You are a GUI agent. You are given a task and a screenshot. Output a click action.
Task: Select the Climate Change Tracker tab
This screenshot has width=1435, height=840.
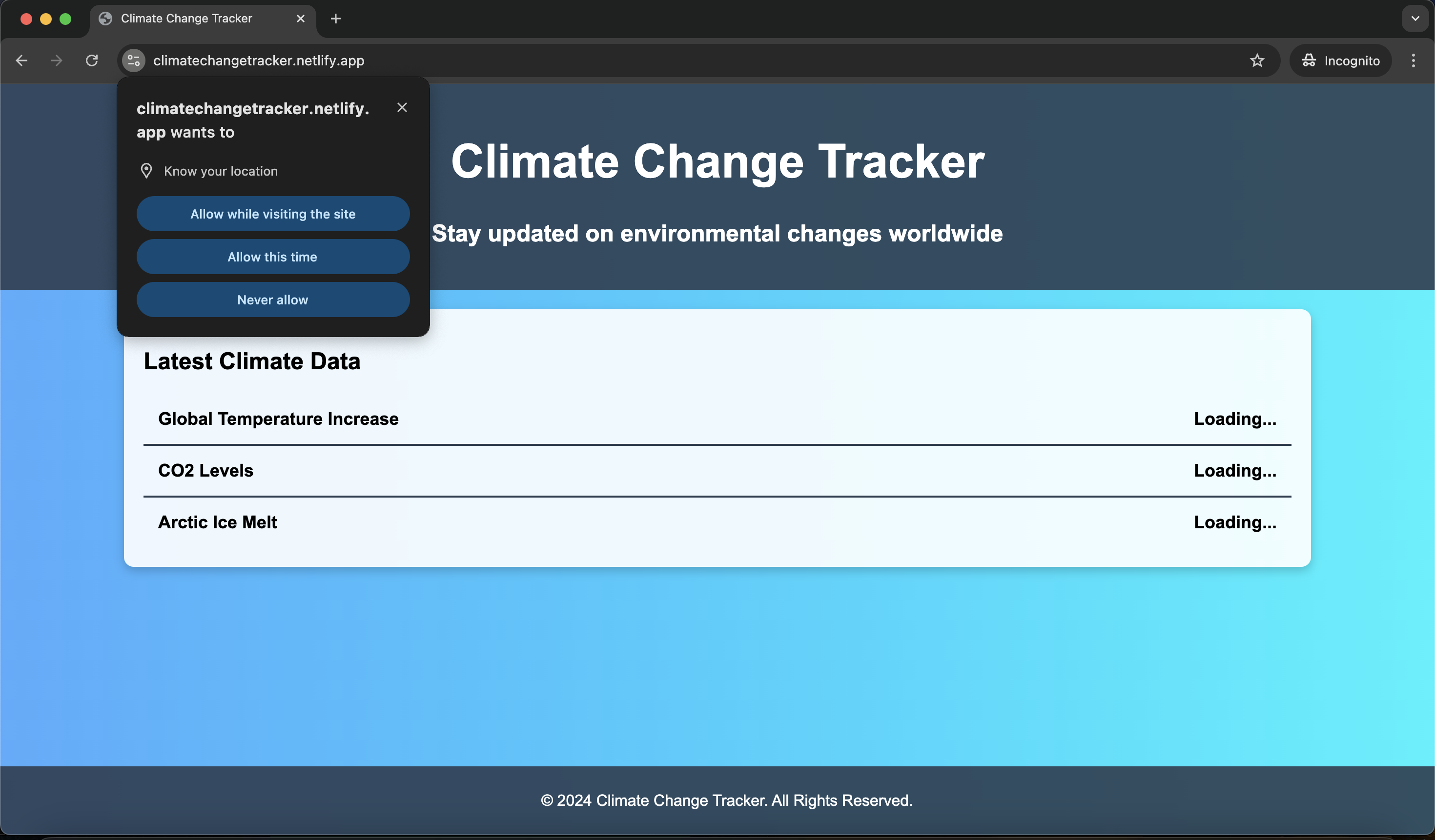click(185, 18)
